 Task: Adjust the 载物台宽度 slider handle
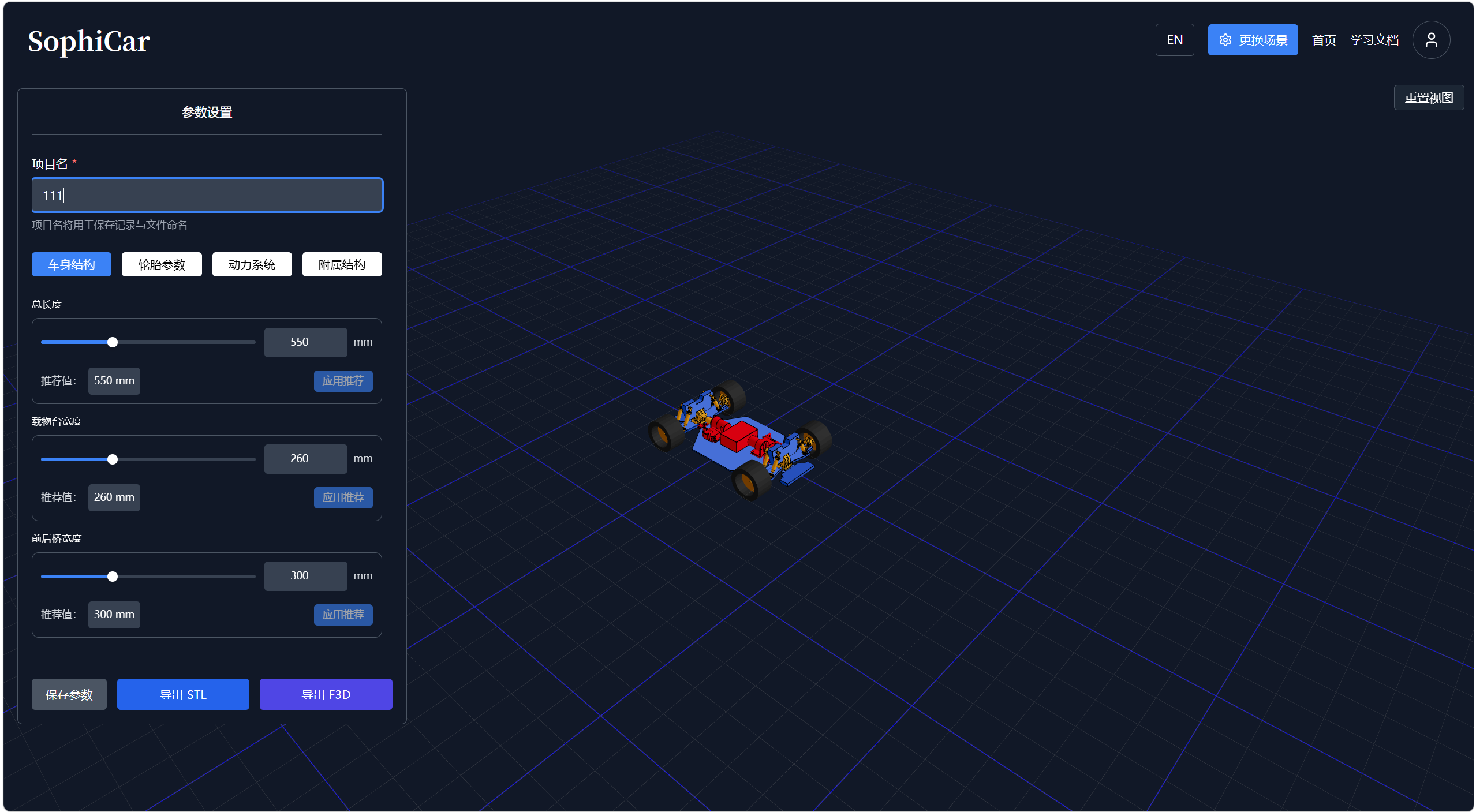(113, 459)
